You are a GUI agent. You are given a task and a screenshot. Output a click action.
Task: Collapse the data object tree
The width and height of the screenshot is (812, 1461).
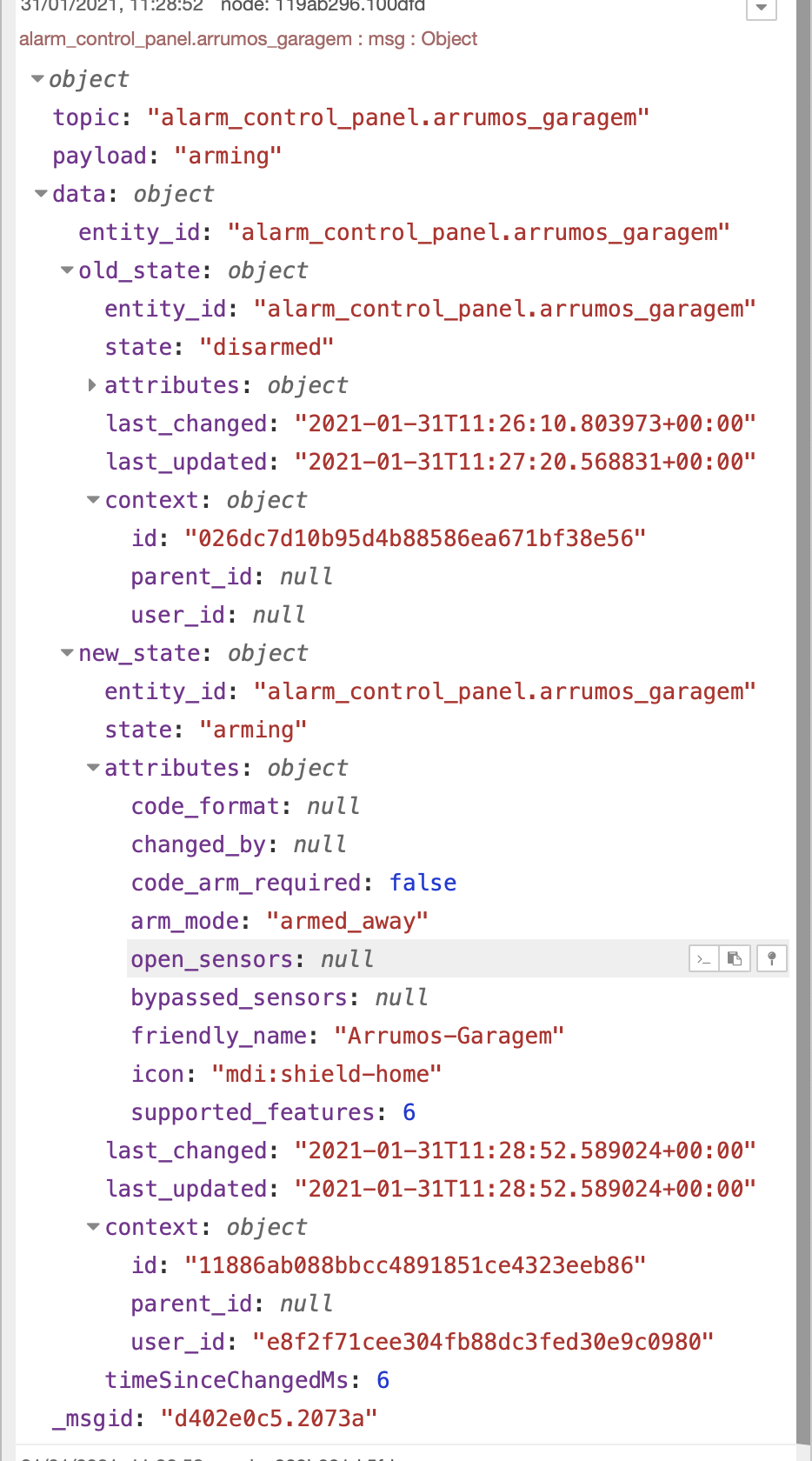(41, 193)
